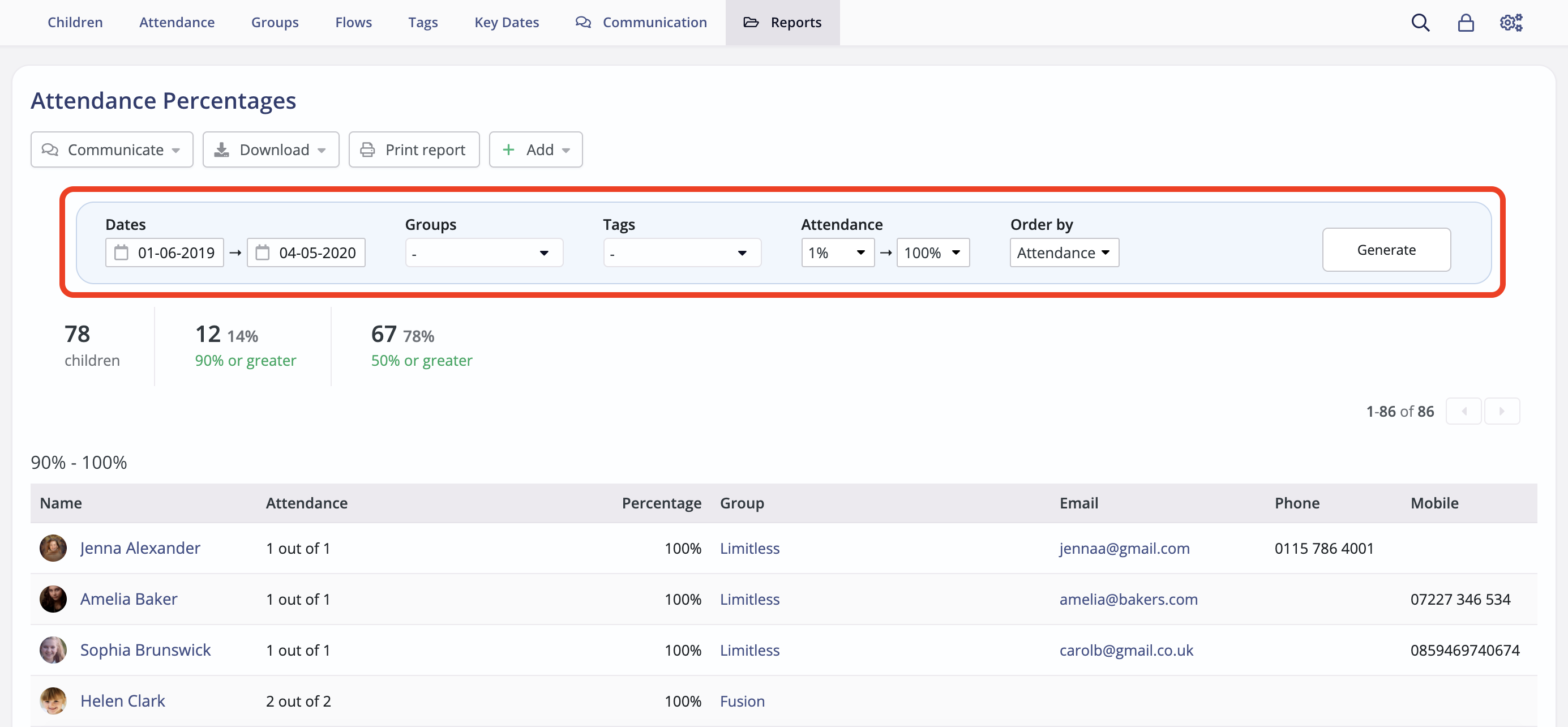Open the Groups filter dropdown

[483, 253]
